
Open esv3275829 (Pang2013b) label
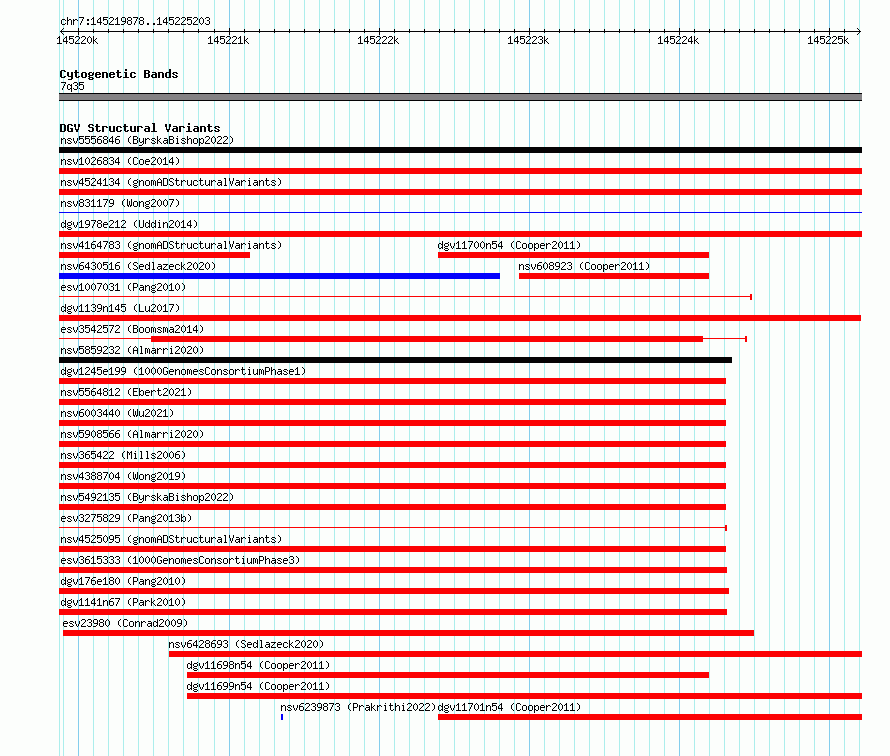pos(126,518)
